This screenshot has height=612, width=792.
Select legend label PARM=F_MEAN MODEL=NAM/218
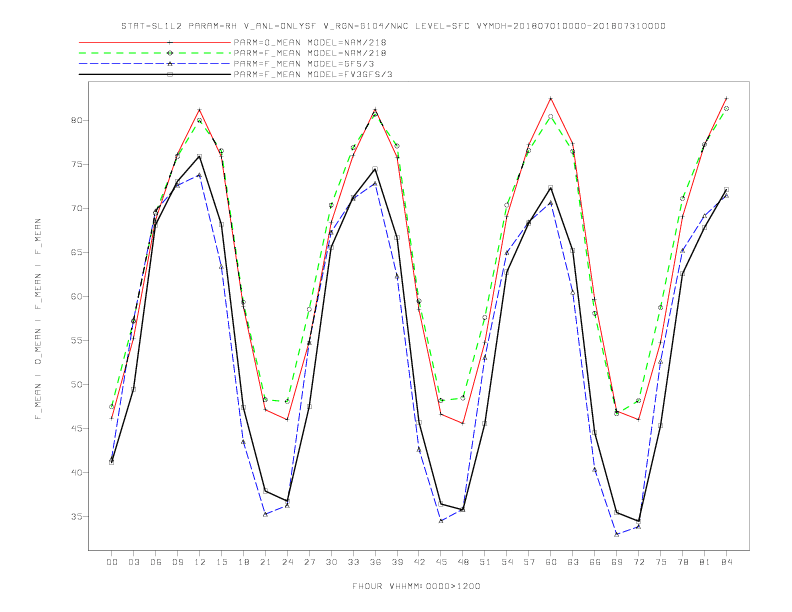coord(310,53)
